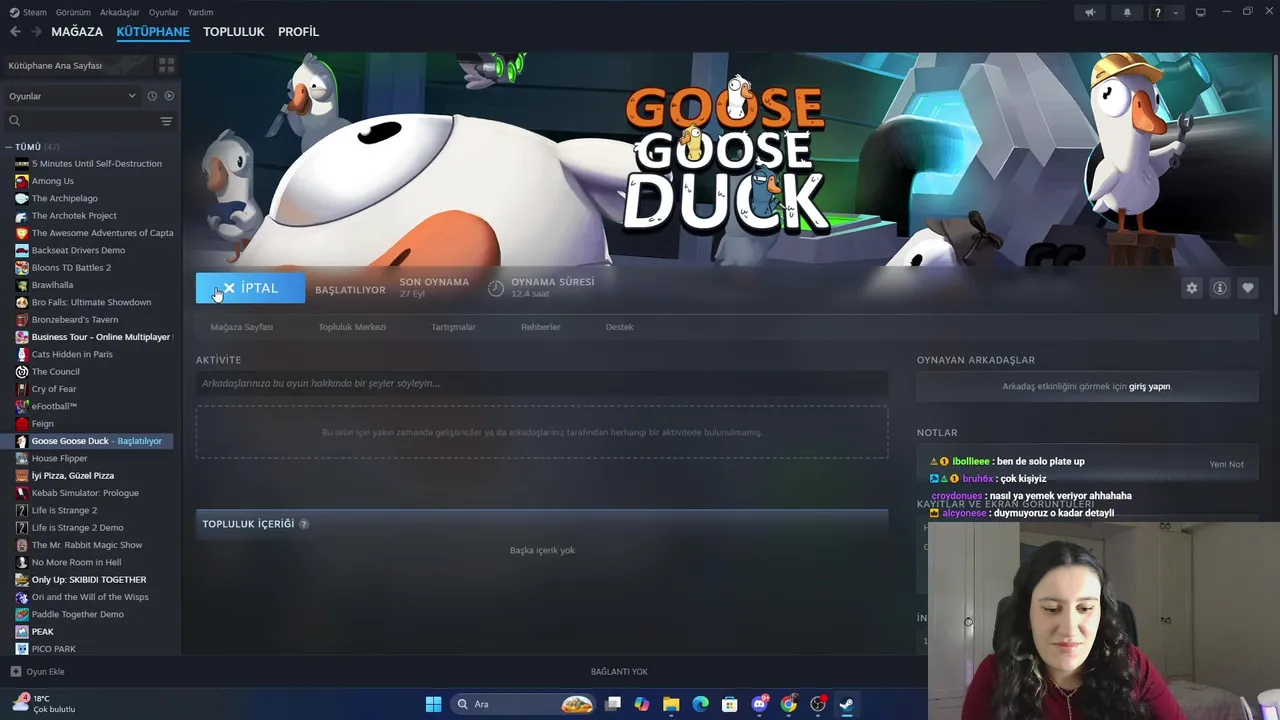Go back with the left arrow
Viewport: 1280px width, 720px height.
tap(15, 32)
